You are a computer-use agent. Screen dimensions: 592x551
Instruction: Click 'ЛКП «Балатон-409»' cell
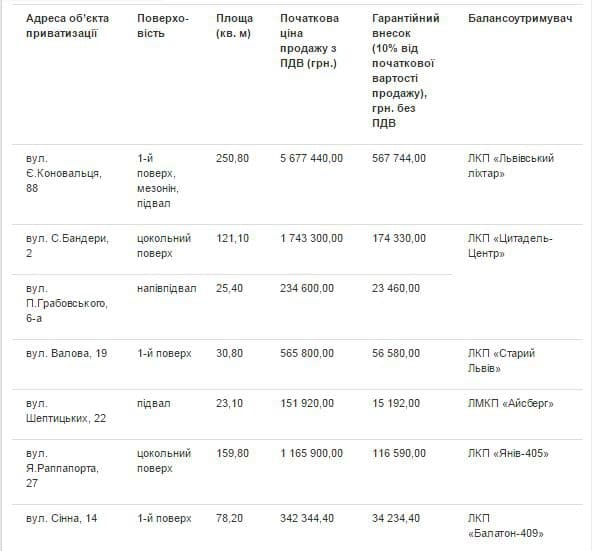(x=506, y=526)
